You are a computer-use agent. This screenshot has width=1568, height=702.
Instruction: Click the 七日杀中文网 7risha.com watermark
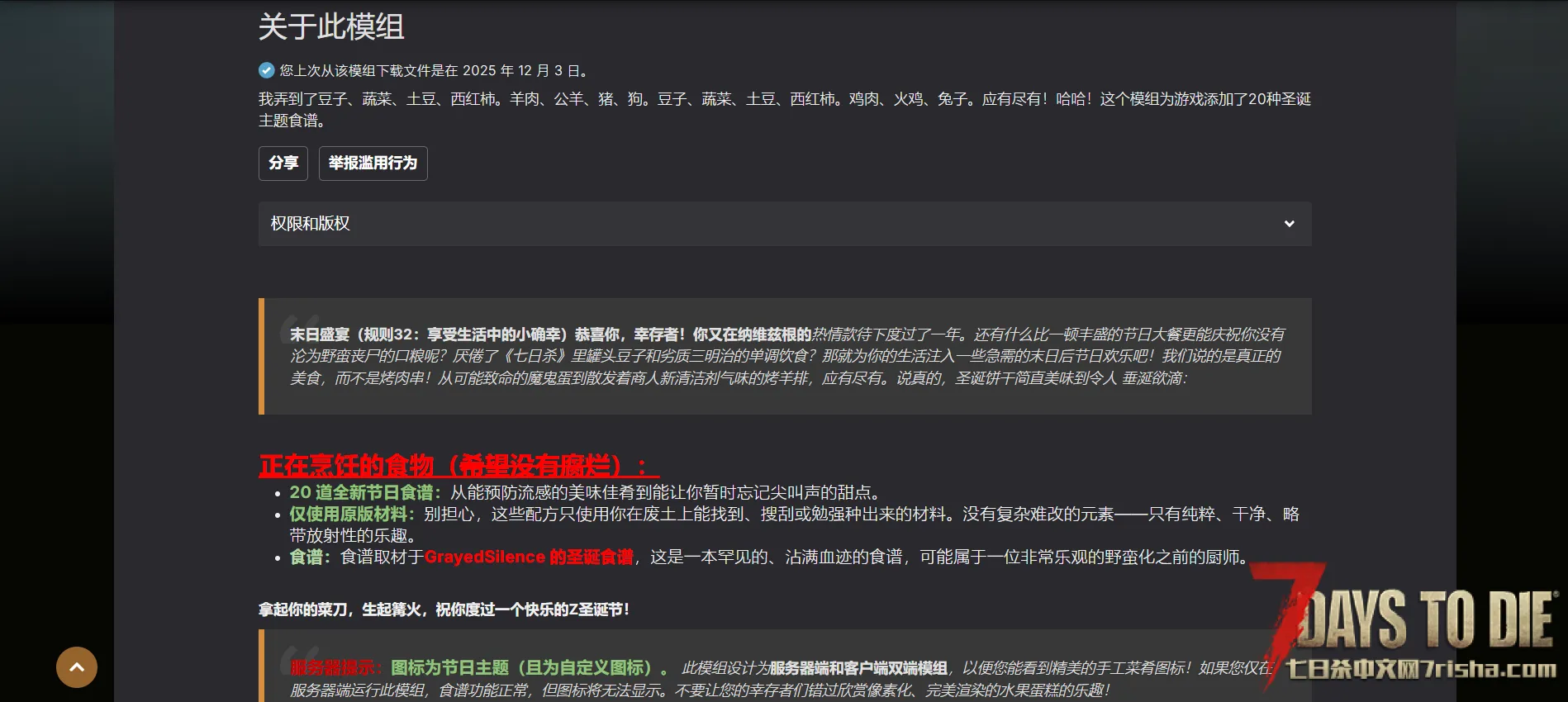(1420, 669)
